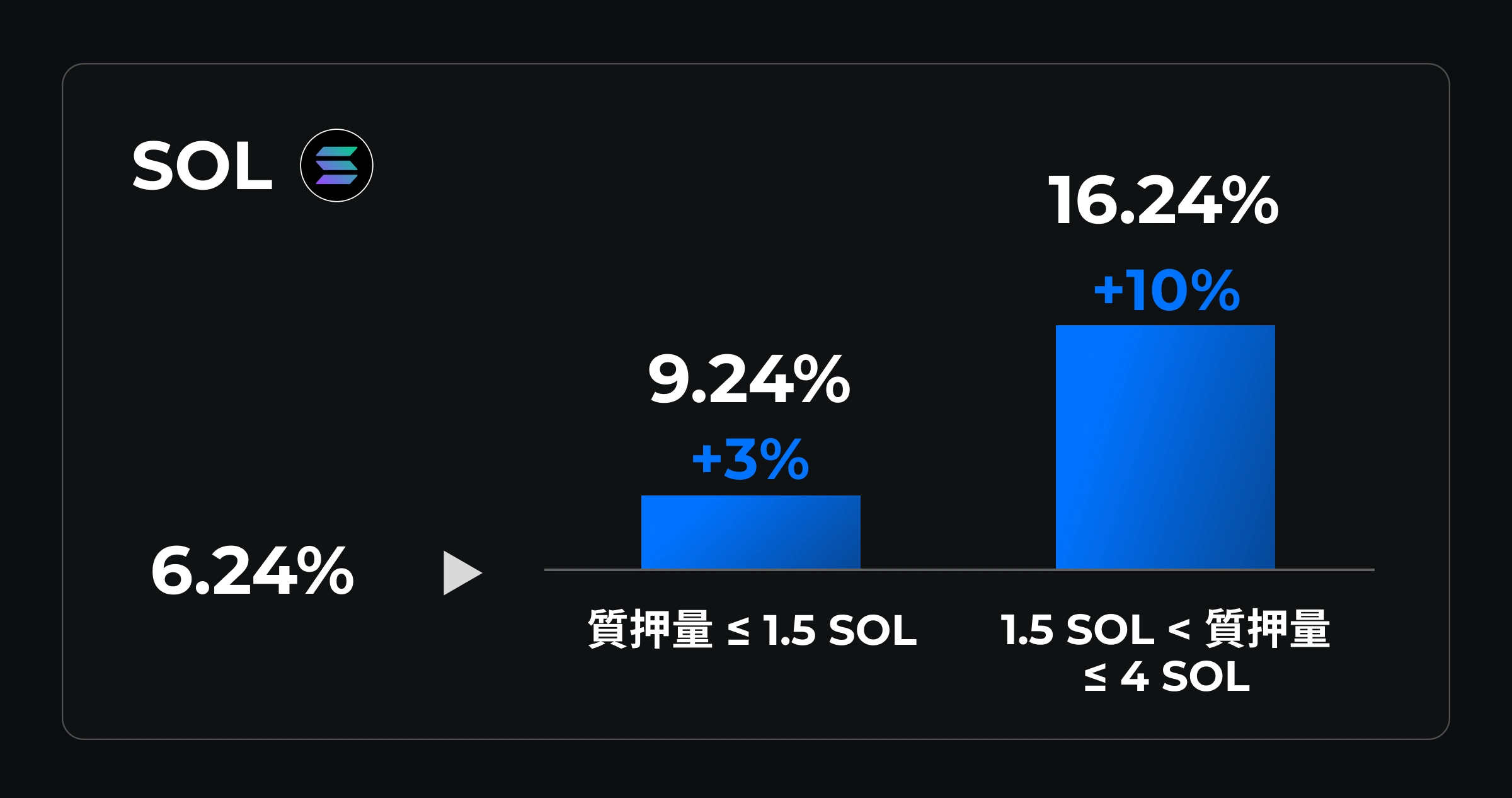Click the horizontal baseline between the bars
The width and height of the screenshot is (1512, 798).
pos(958,570)
